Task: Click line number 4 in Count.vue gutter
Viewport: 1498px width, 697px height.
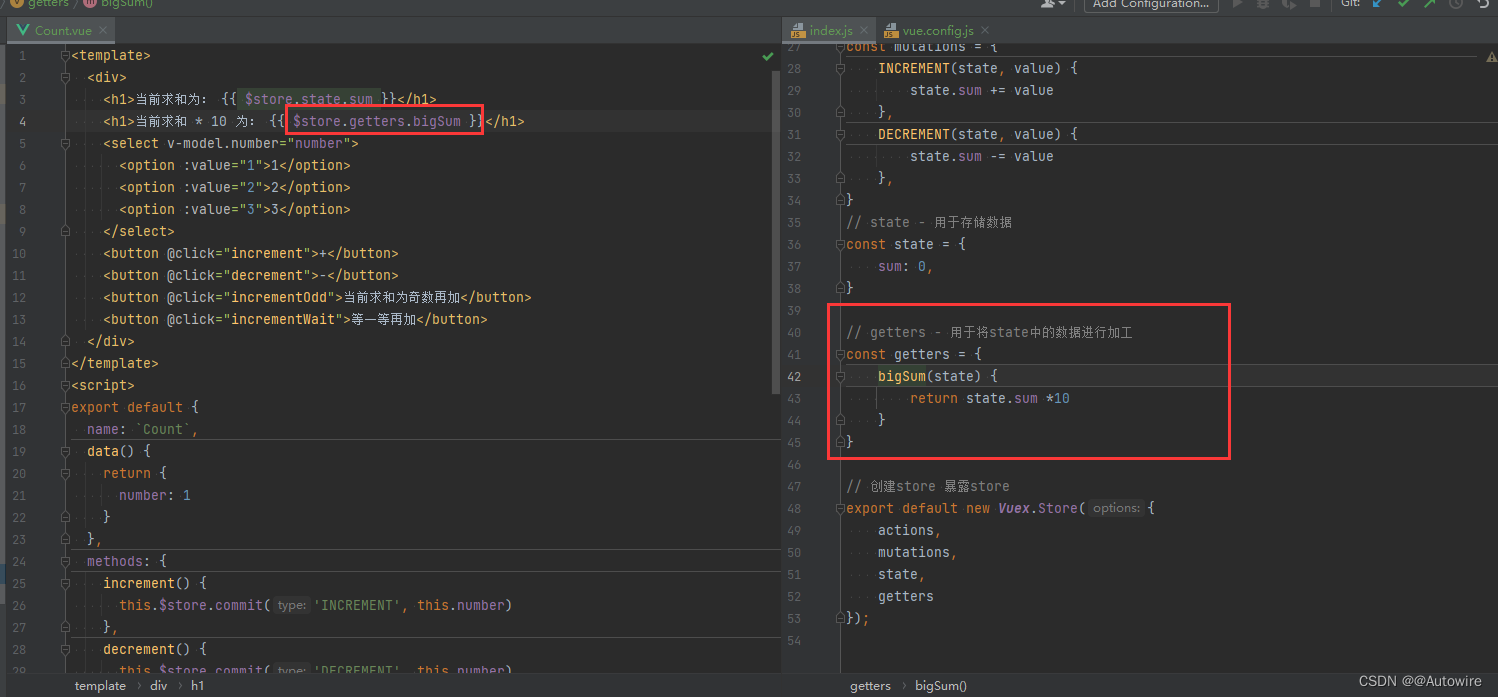Action: 23,122
